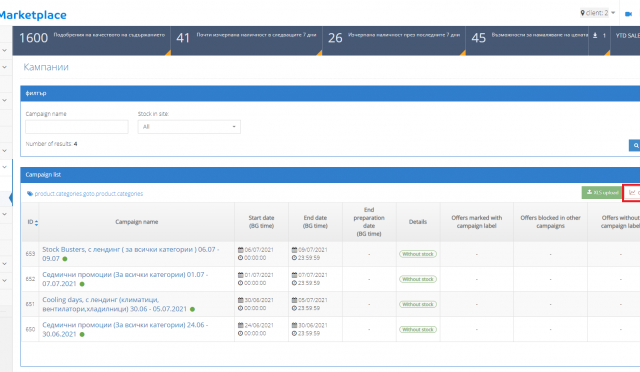The image size is (640, 372).
Task: Click green dot of campaign 24.06 - 30.06.2021
Action: tap(82, 334)
